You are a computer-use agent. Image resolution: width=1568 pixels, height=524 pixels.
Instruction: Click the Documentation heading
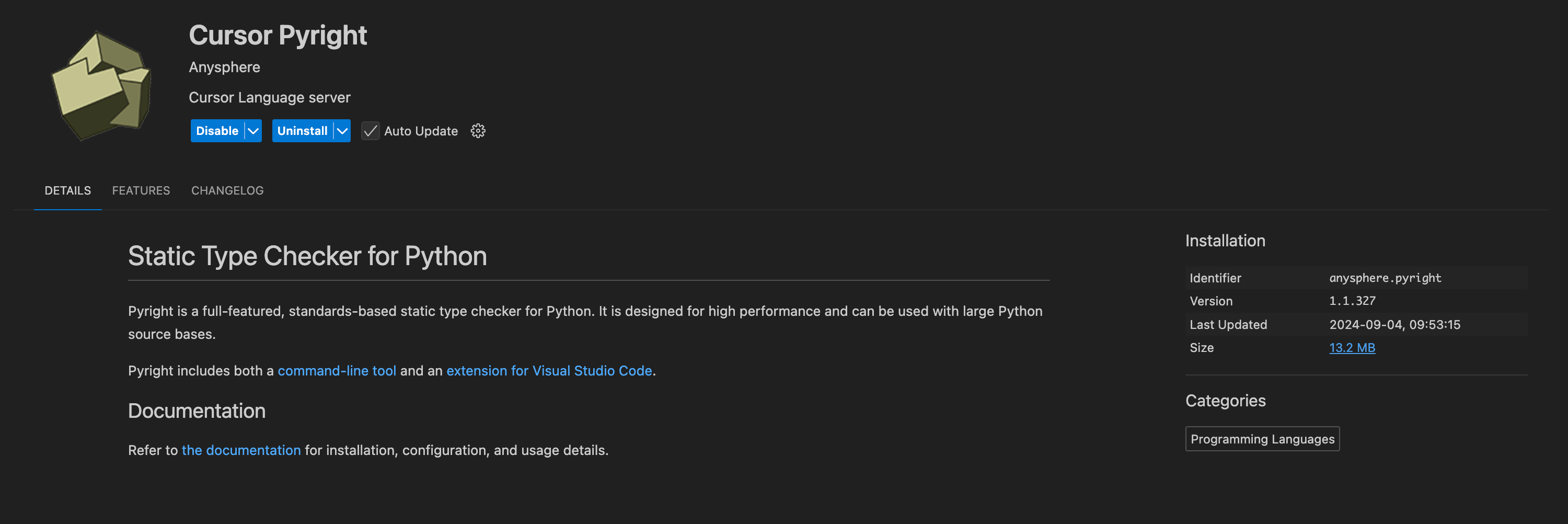pos(197,411)
